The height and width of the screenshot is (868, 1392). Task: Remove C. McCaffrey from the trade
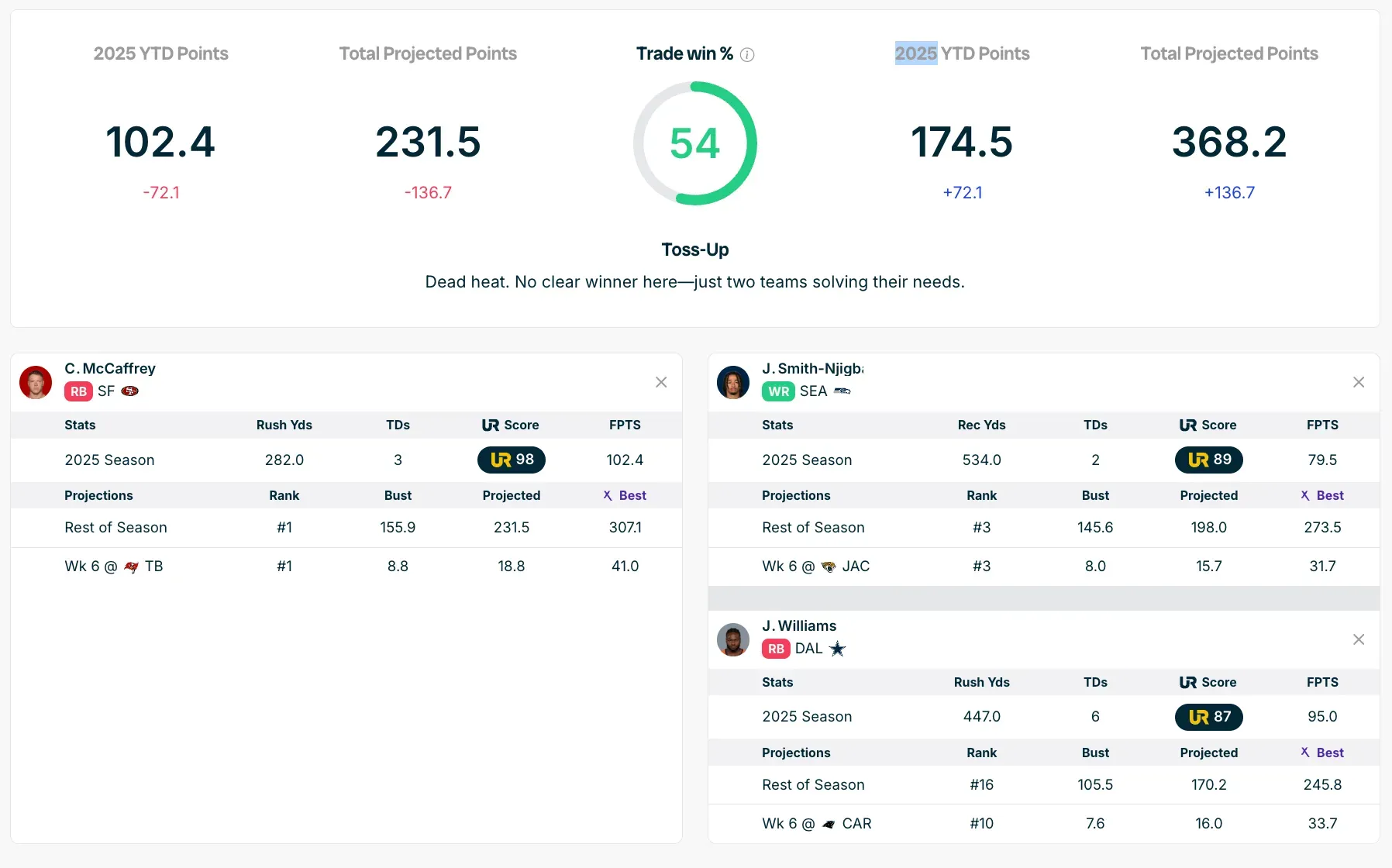661,382
